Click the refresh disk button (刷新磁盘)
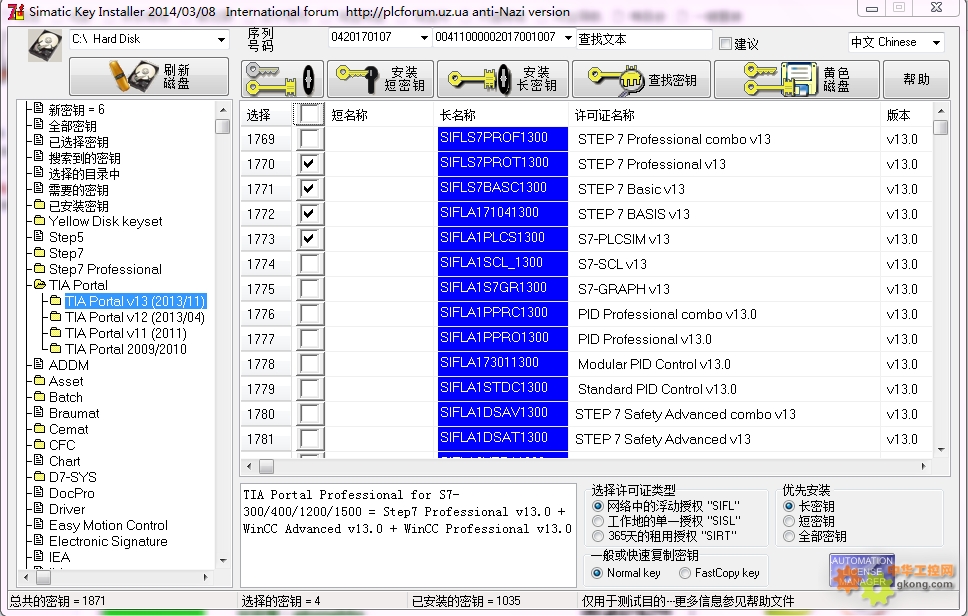968x616 pixels. (149, 77)
